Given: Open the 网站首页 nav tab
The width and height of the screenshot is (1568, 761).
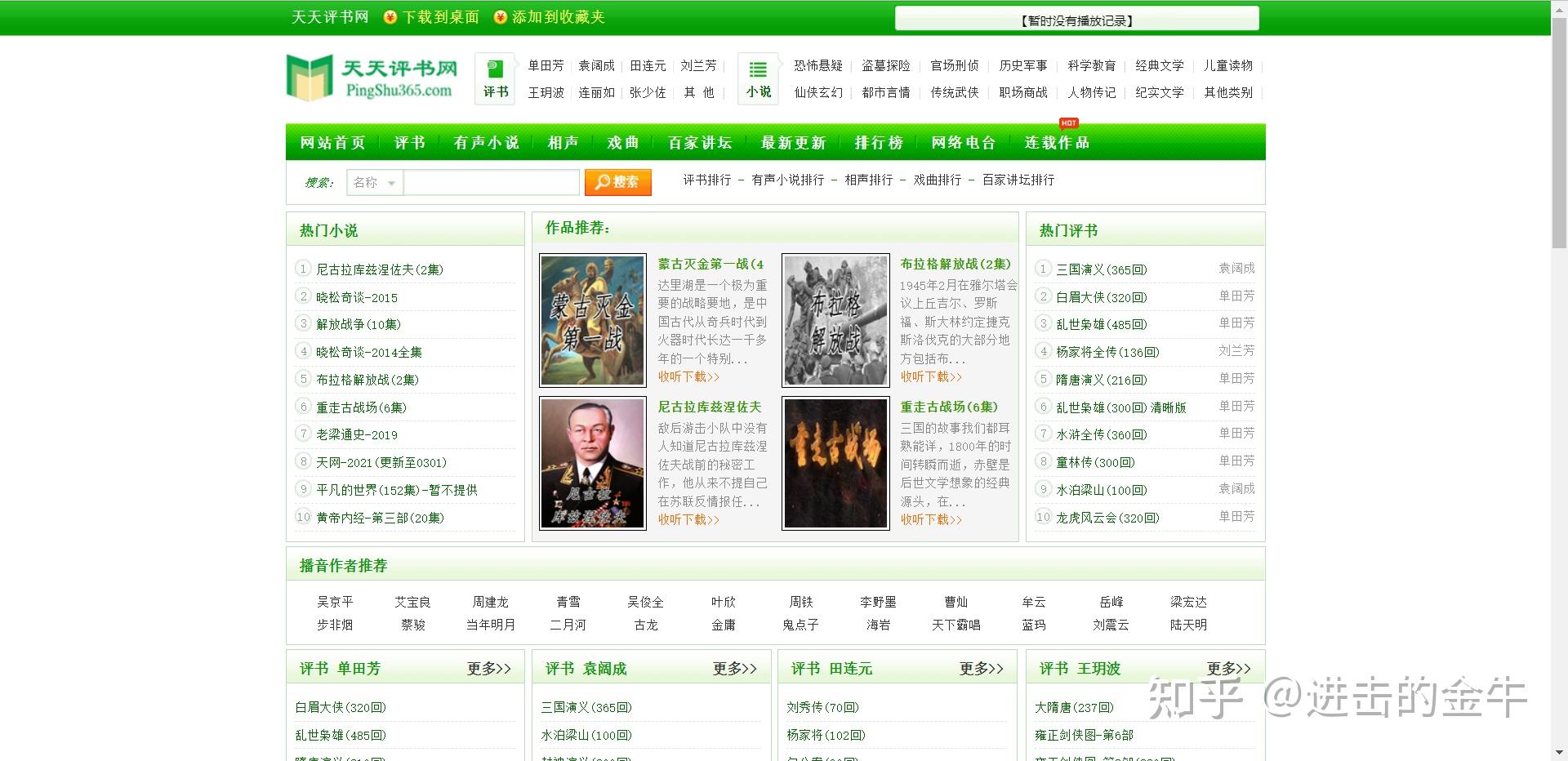Looking at the screenshot, I should pos(332,143).
